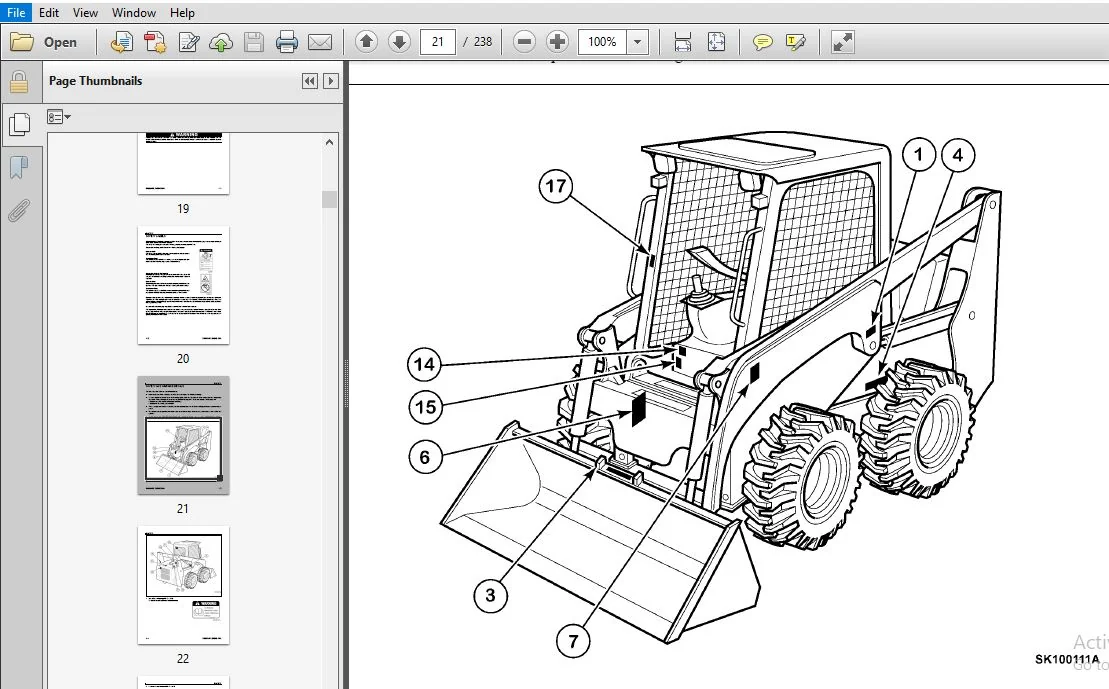1109x689 pixels.
Task: Open the View menu
Action: click(x=85, y=12)
